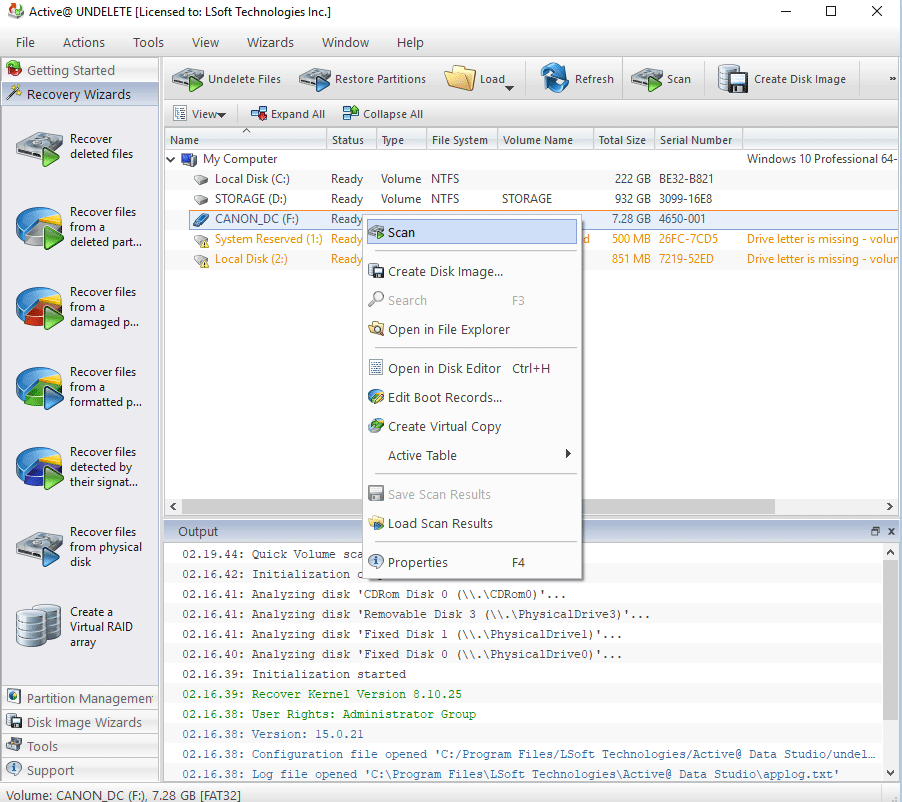Image resolution: width=902 pixels, height=802 pixels.
Task: Show more toolbar buttons via overflow chevron
Action: pos(892,79)
